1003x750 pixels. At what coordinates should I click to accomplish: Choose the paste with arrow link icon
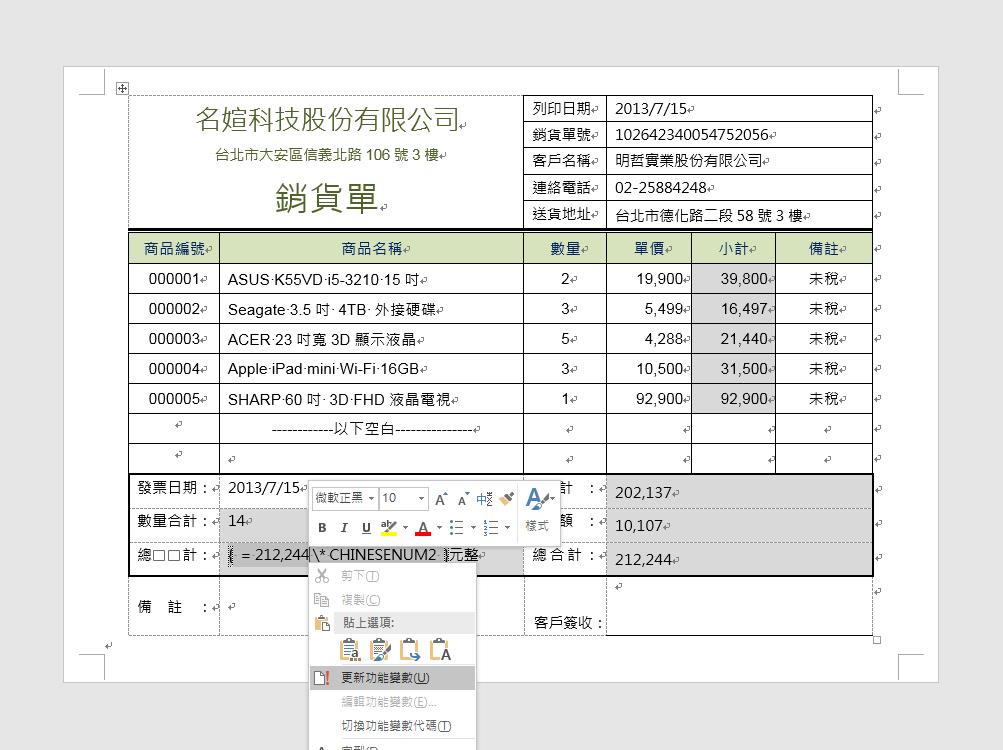point(410,650)
